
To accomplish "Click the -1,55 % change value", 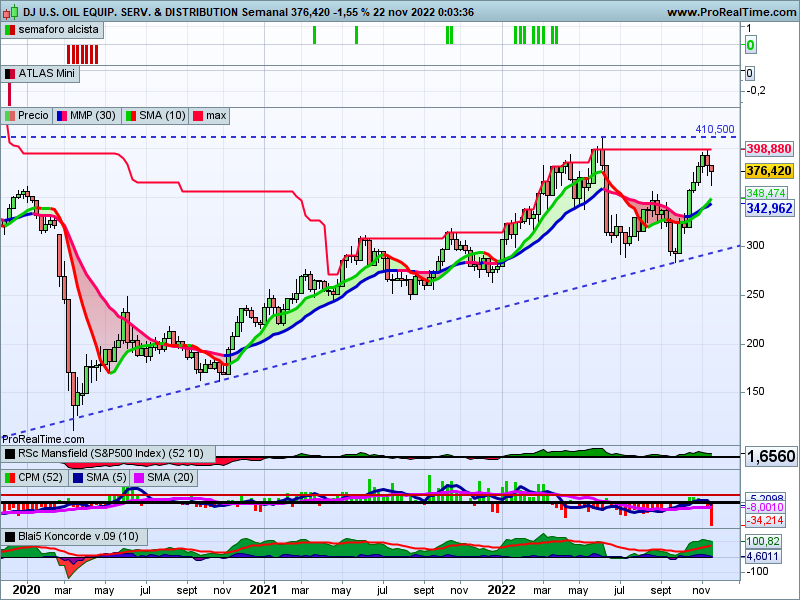I will click(x=351, y=12).
